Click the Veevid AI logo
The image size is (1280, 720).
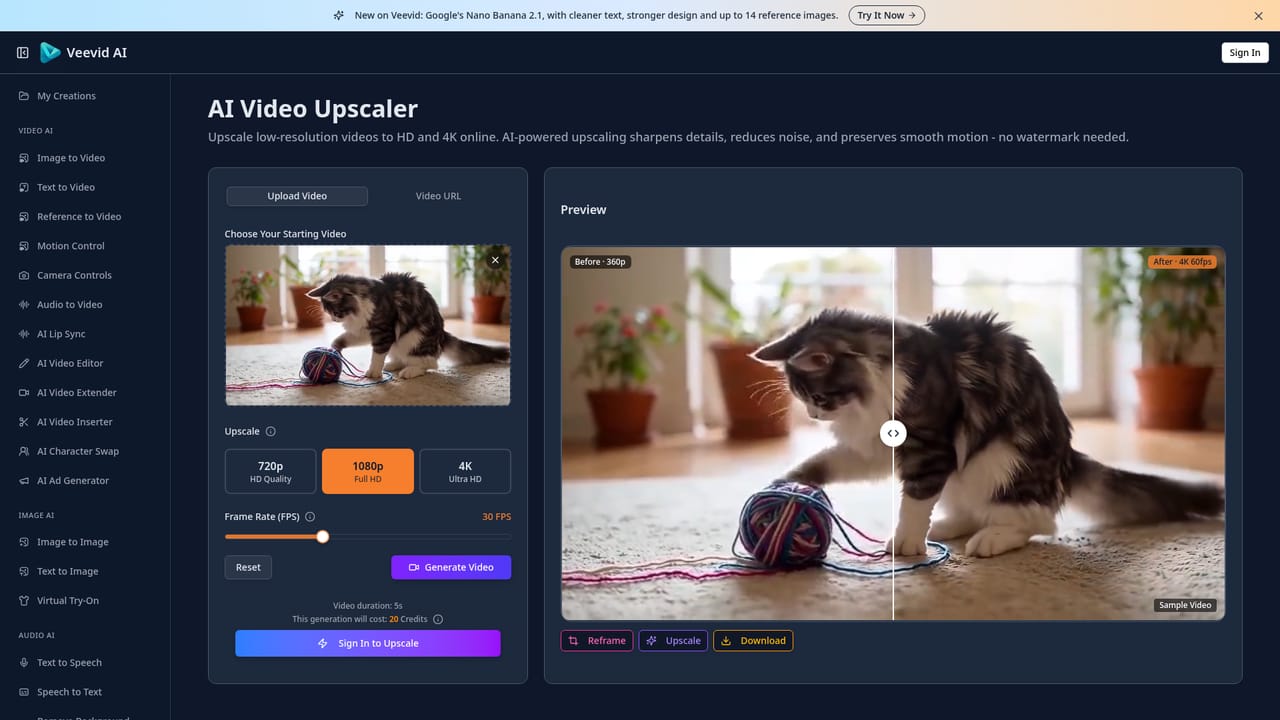pos(83,53)
